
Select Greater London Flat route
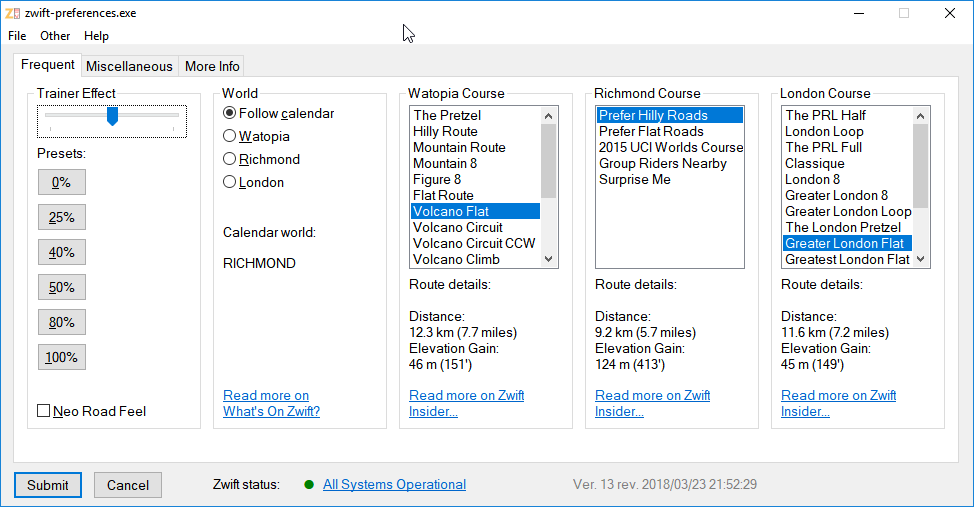pos(847,244)
